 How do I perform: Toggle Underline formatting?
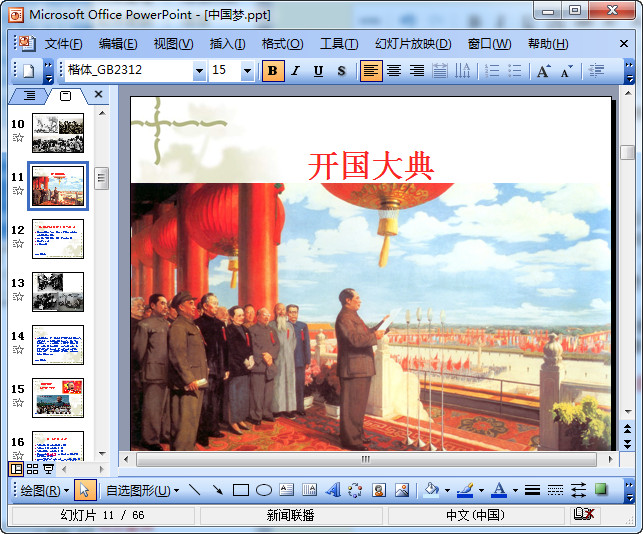click(318, 71)
